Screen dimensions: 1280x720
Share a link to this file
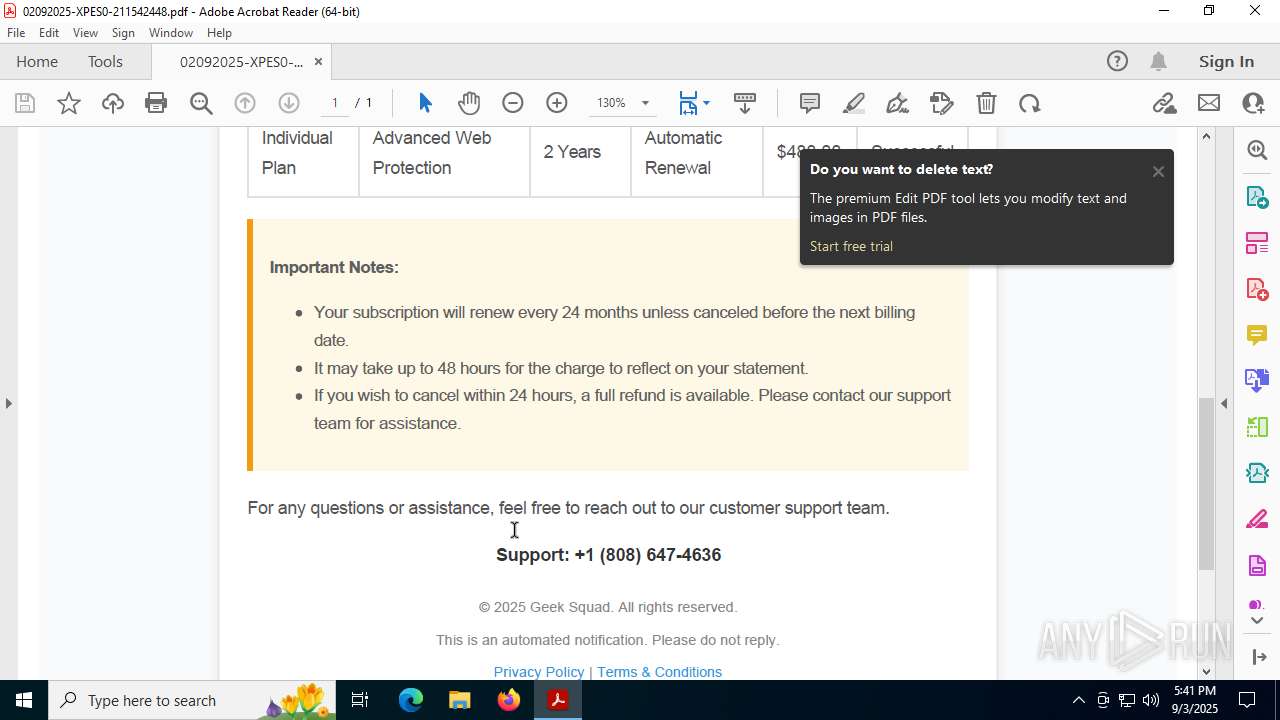[1164, 103]
